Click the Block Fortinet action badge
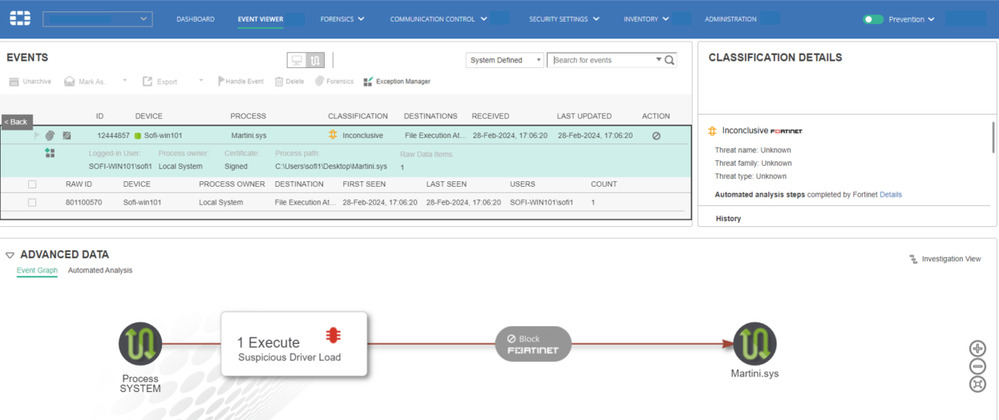 [533, 345]
